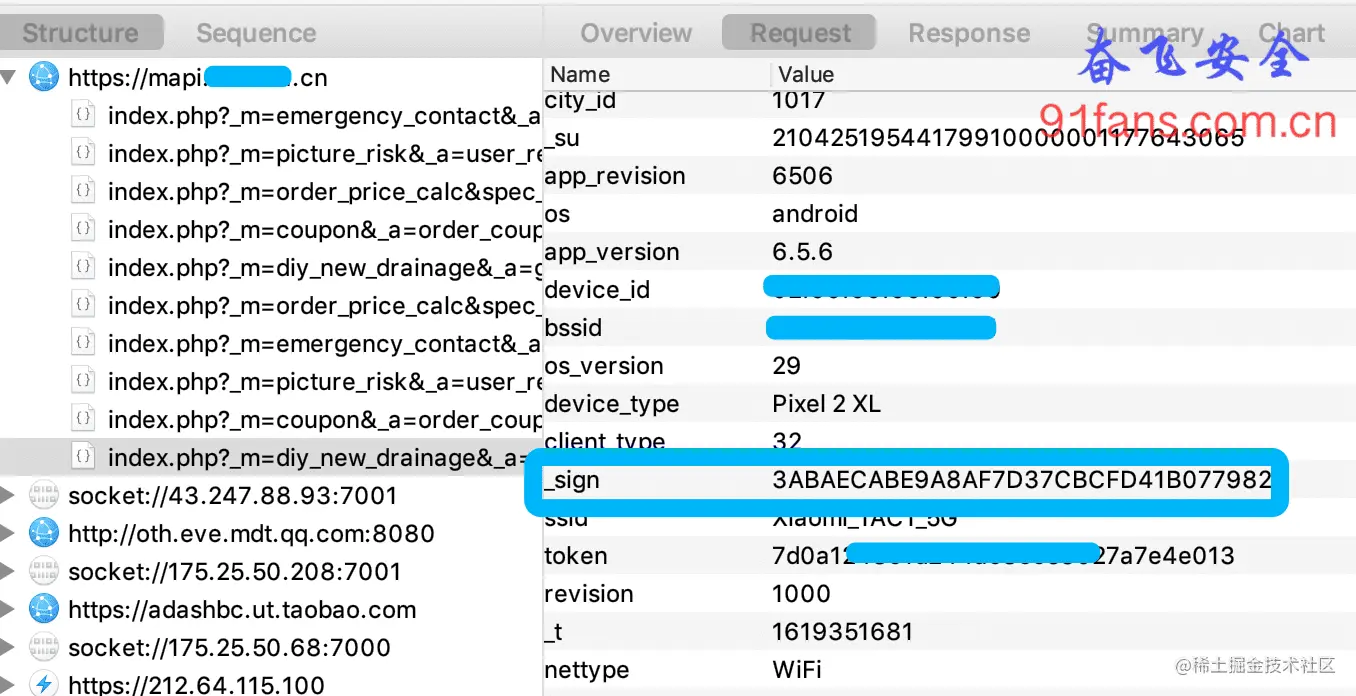Viewport: 1356px width, 696px height.
Task: Click the nettype value WiFi
Action: (797, 670)
